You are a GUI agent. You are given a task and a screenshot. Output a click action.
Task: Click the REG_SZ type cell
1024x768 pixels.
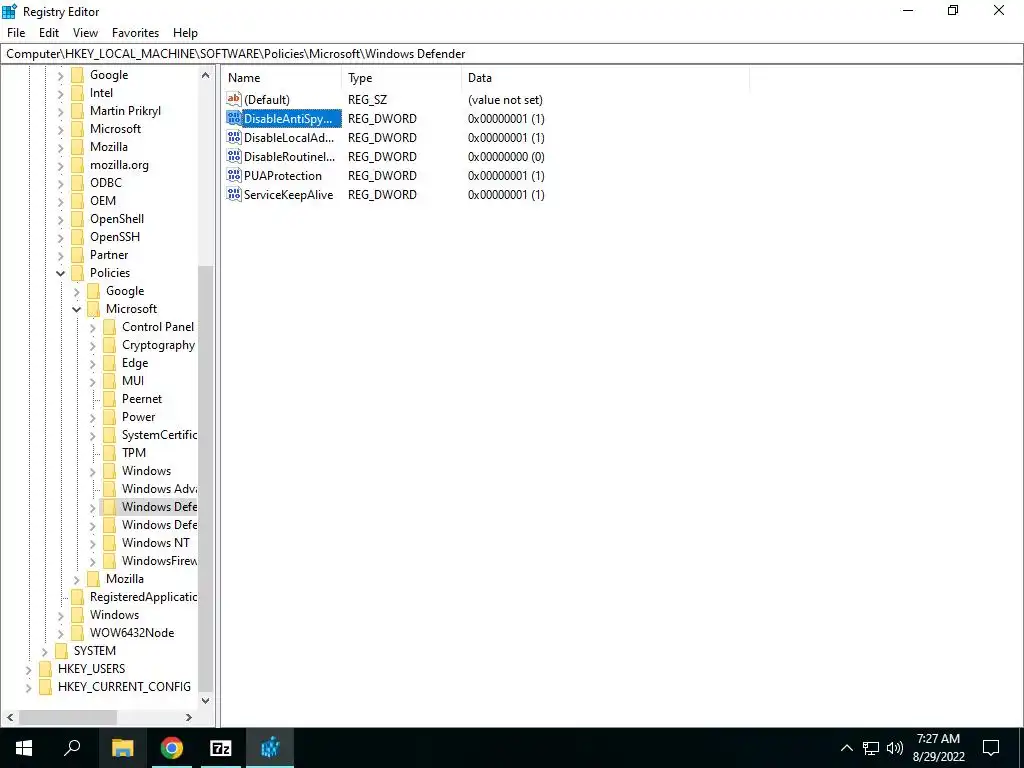click(367, 100)
